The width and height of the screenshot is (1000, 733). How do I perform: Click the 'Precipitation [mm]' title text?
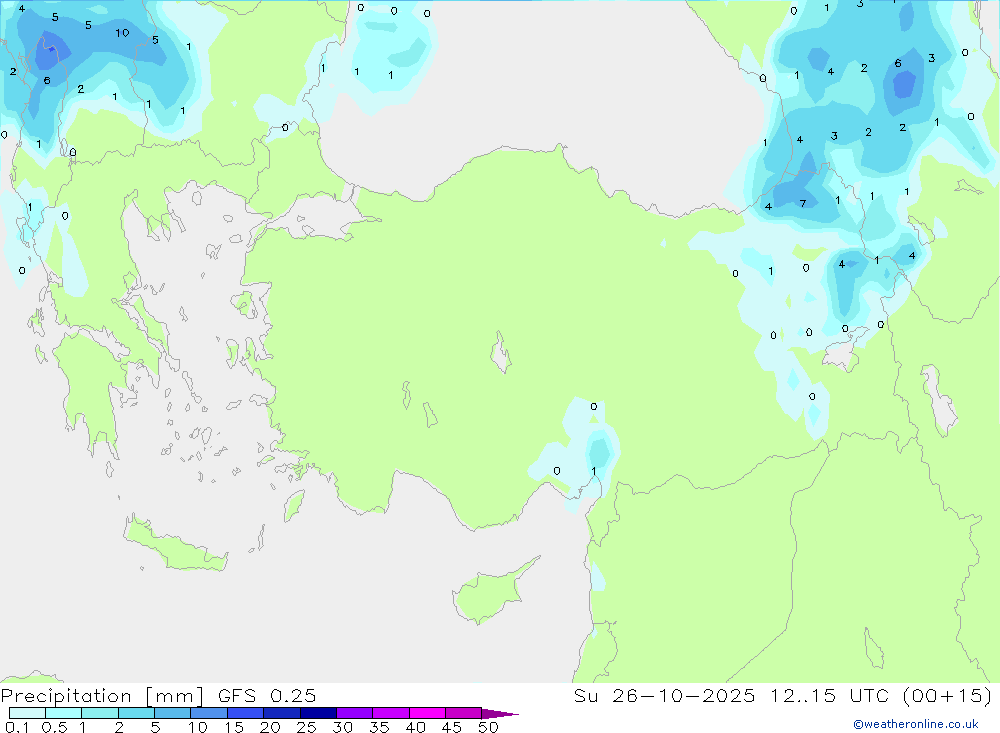pyautogui.click(x=102, y=696)
